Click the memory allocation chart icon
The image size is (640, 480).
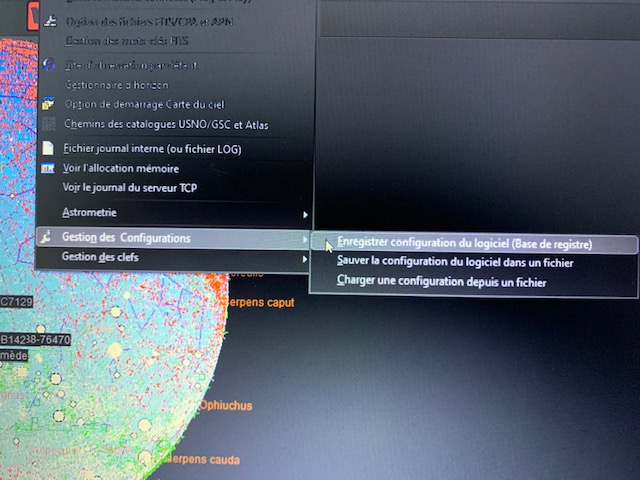click(47, 169)
